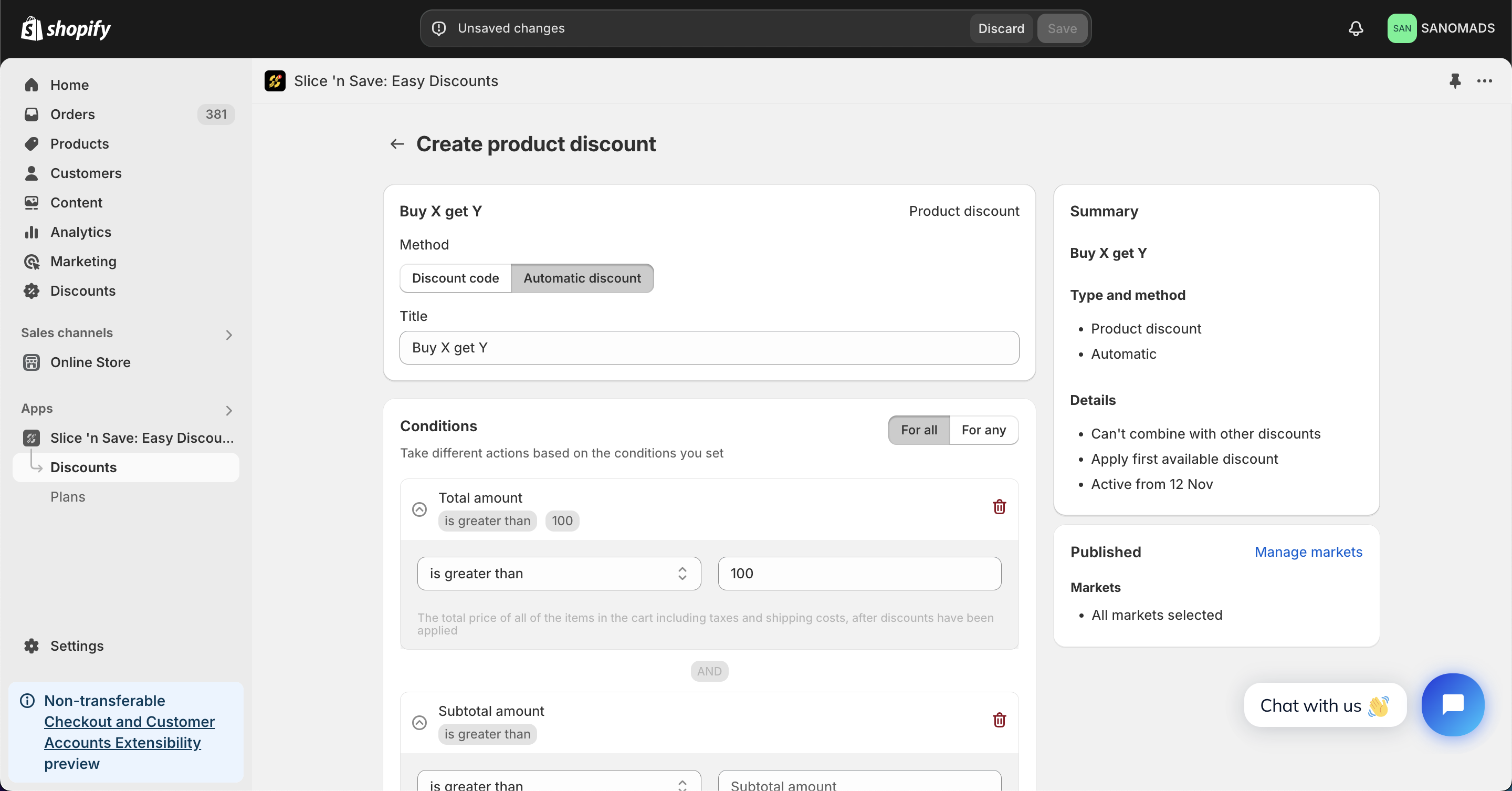
Task: Open Checkout and Customer Accounts Extensibility link
Action: (x=129, y=732)
